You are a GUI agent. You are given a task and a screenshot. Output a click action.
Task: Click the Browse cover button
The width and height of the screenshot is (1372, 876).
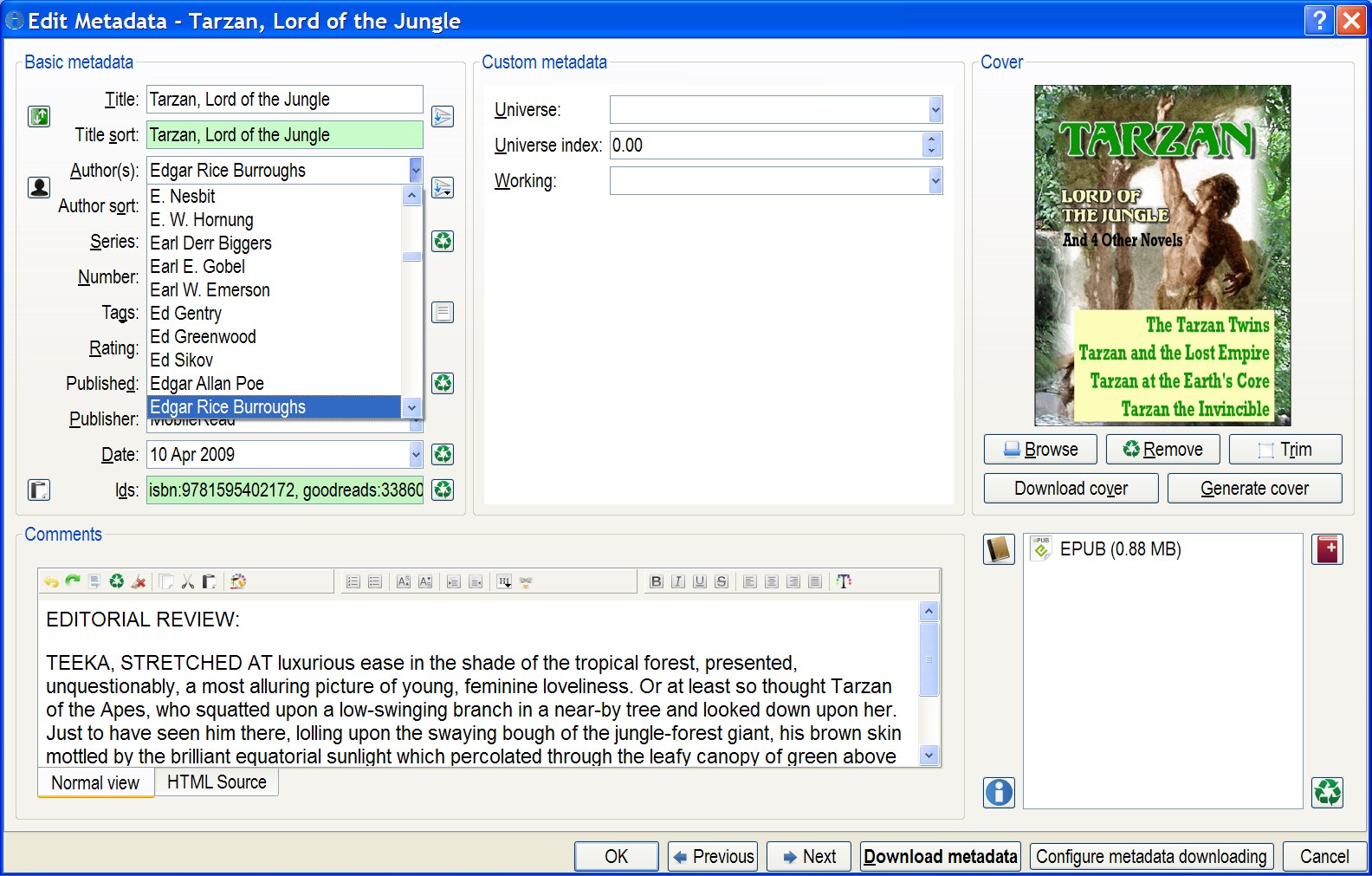[1040, 450]
